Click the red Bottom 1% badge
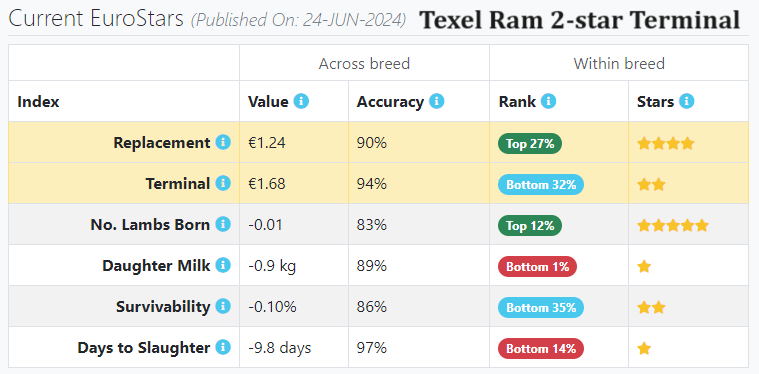 pos(537,267)
